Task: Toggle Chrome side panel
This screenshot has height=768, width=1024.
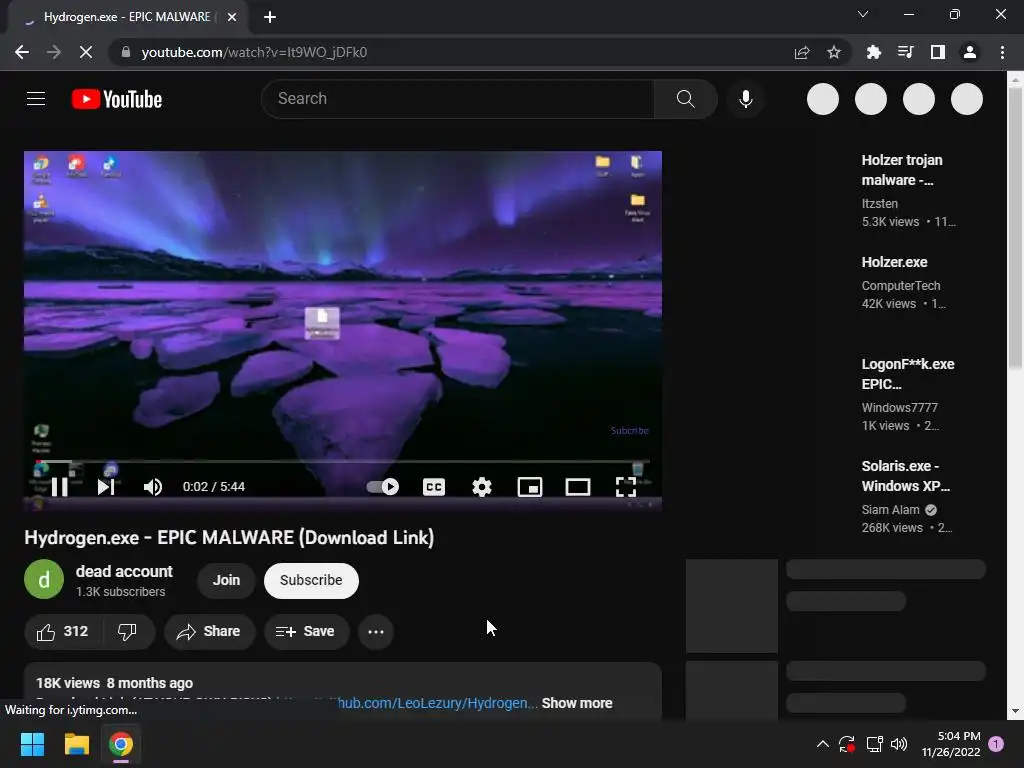Action: point(937,52)
